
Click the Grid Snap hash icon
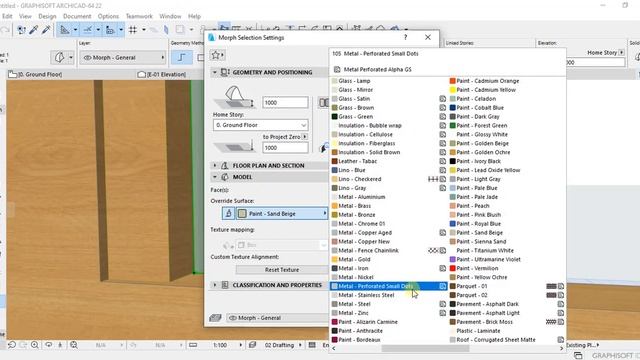133,30
